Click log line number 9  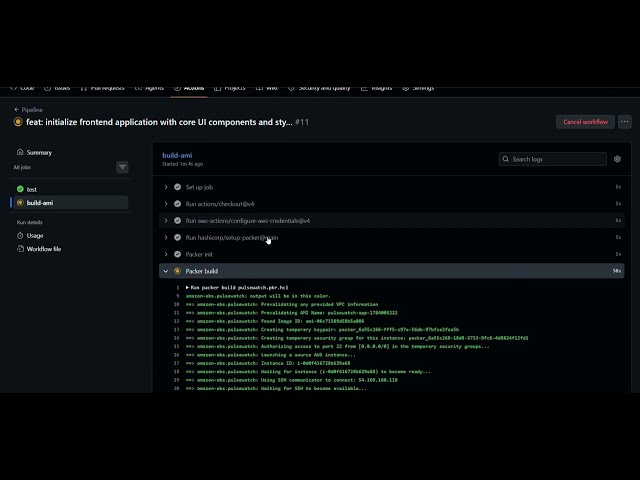tap(178, 296)
